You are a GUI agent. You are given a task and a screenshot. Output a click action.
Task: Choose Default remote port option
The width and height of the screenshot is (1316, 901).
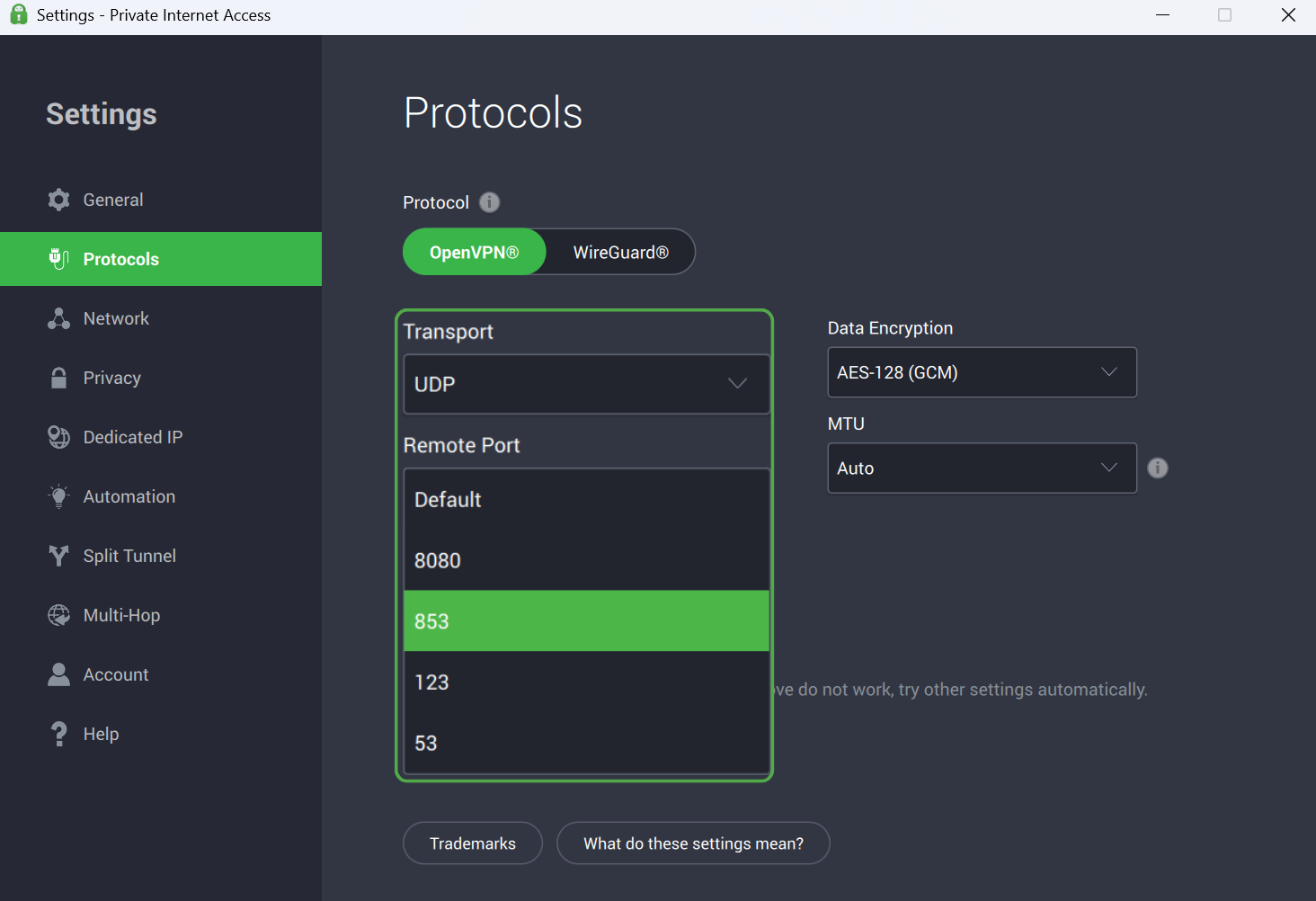click(x=587, y=499)
